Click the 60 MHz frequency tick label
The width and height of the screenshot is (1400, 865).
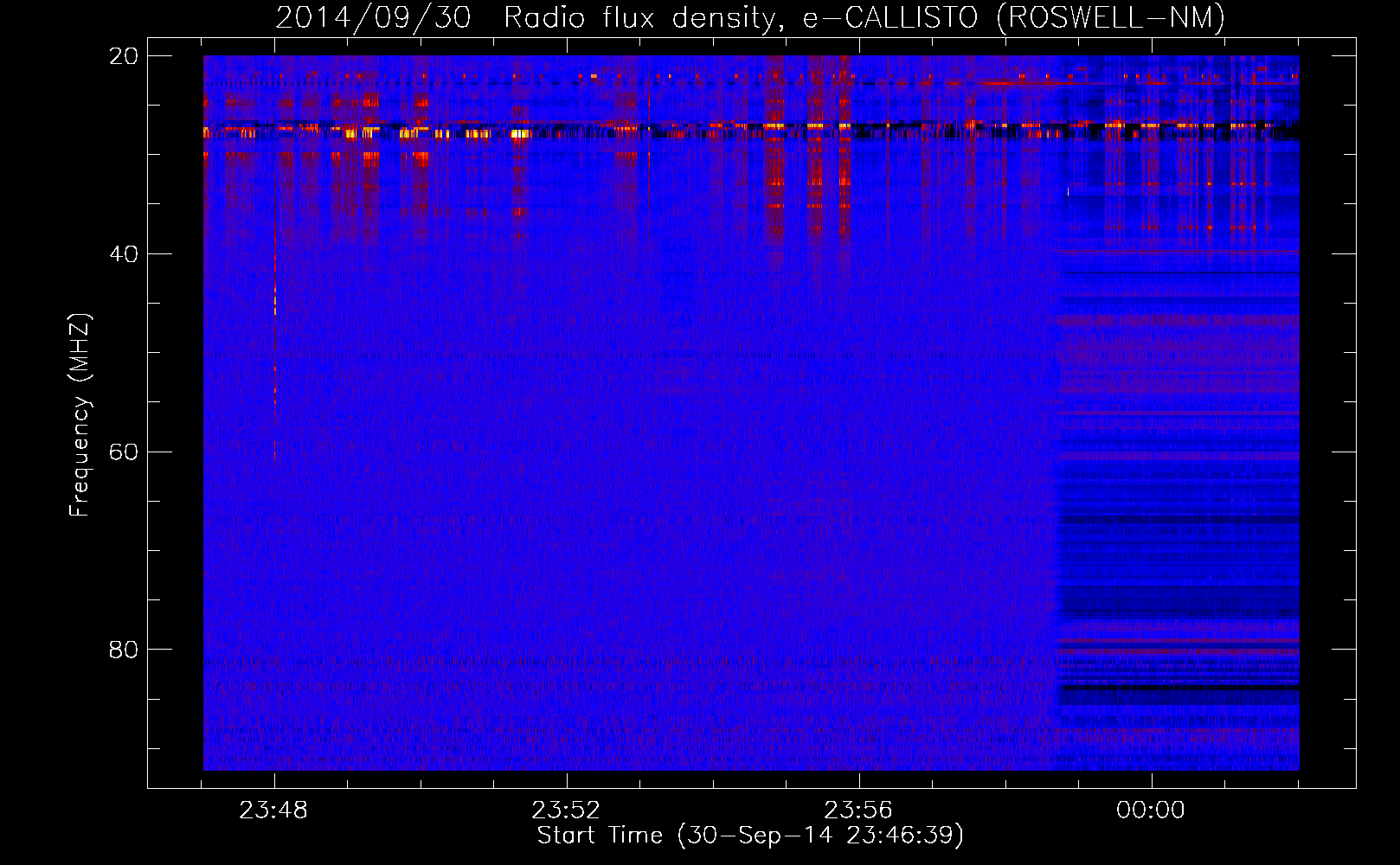(x=124, y=452)
